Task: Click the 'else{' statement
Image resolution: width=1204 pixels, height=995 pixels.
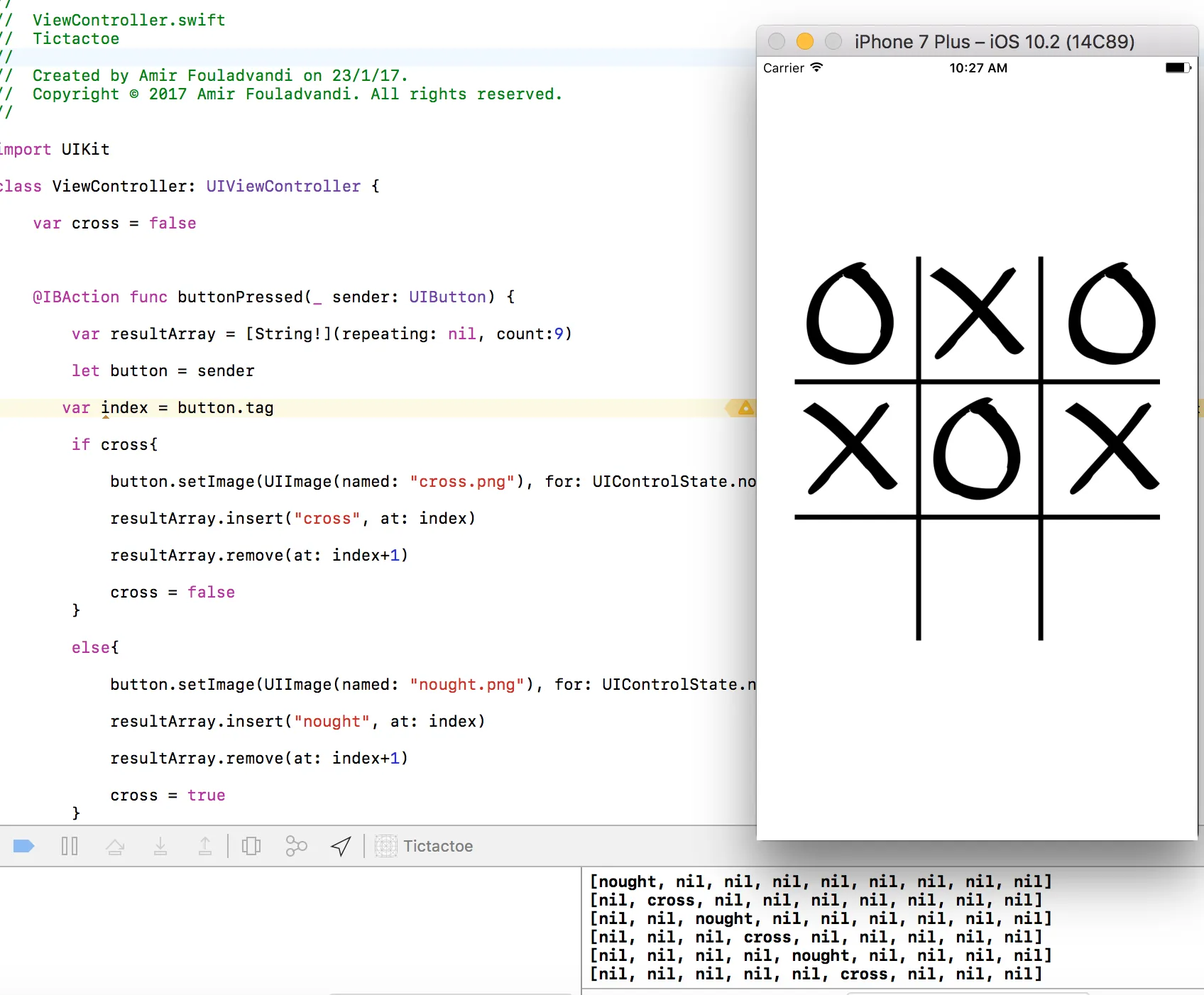Action: click(95, 647)
